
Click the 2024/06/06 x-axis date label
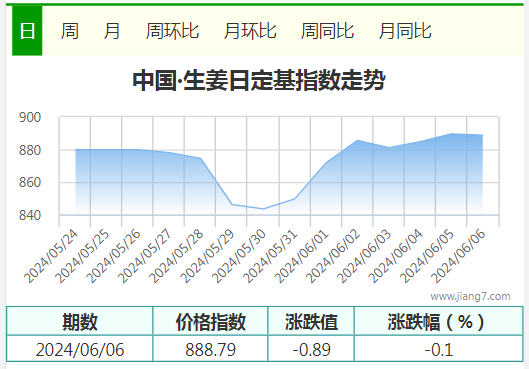[x=458, y=256]
